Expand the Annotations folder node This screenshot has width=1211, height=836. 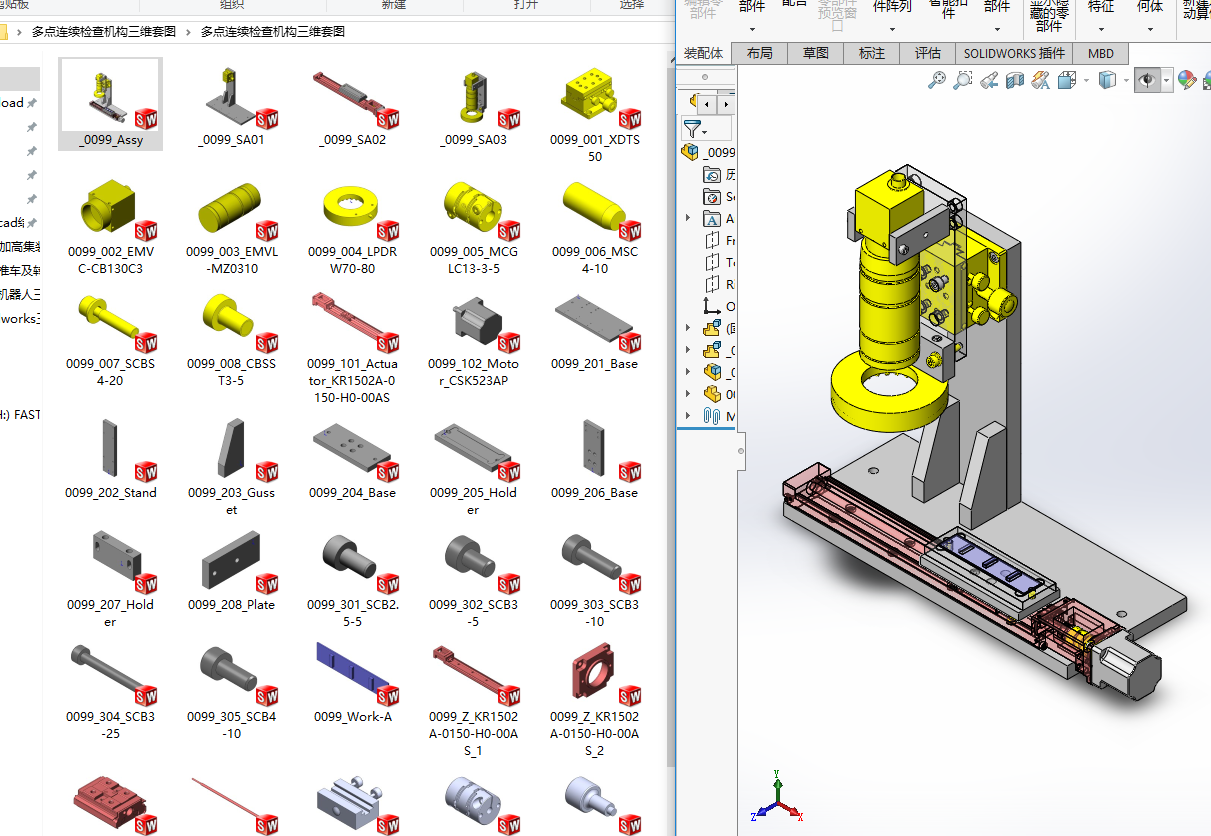pos(687,218)
